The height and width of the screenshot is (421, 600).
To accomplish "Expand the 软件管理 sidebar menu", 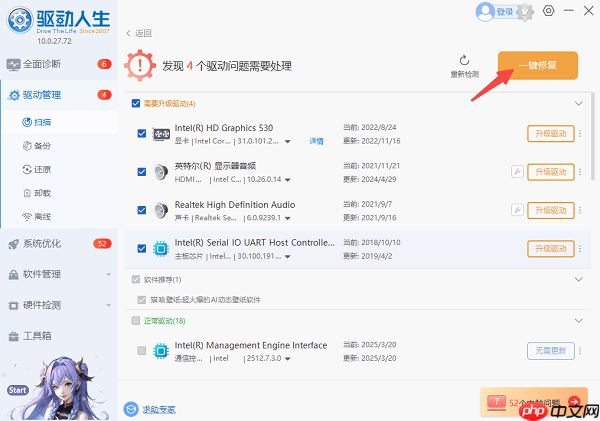I will pyautogui.click(x=108, y=274).
